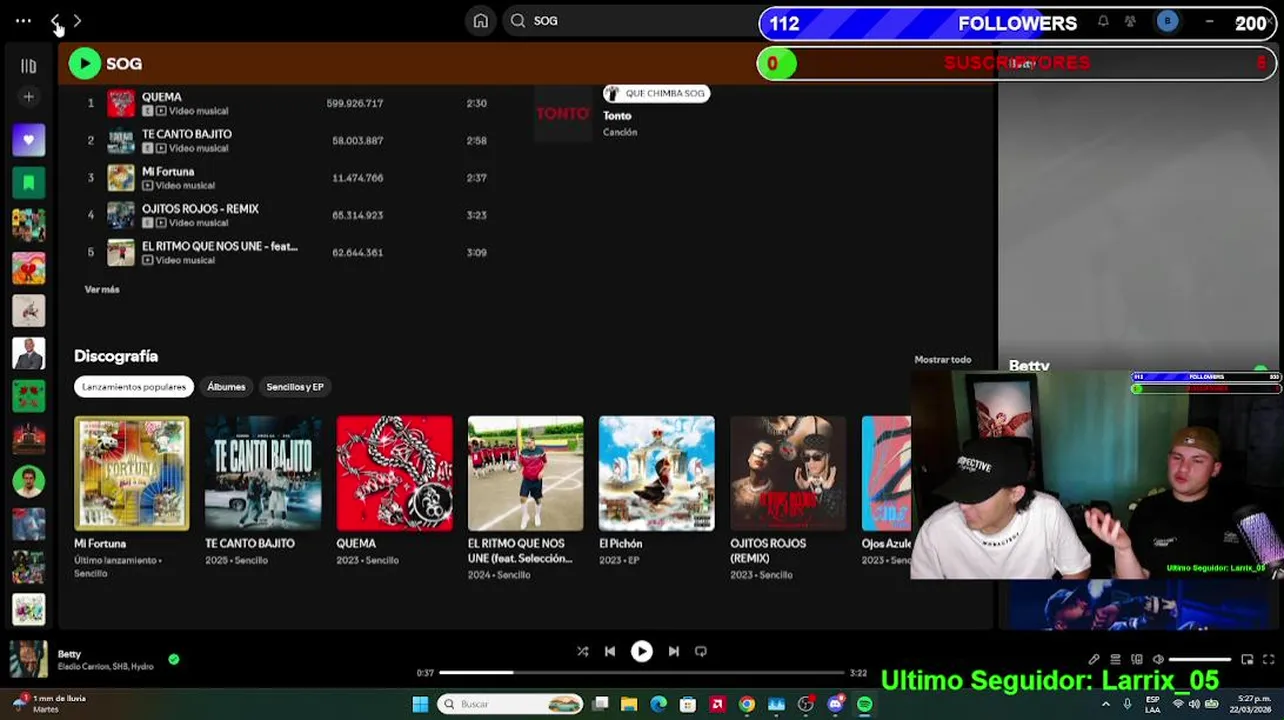The width and height of the screenshot is (1284, 720).
Task: Click the central play button in player
Action: [x=642, y=651]
